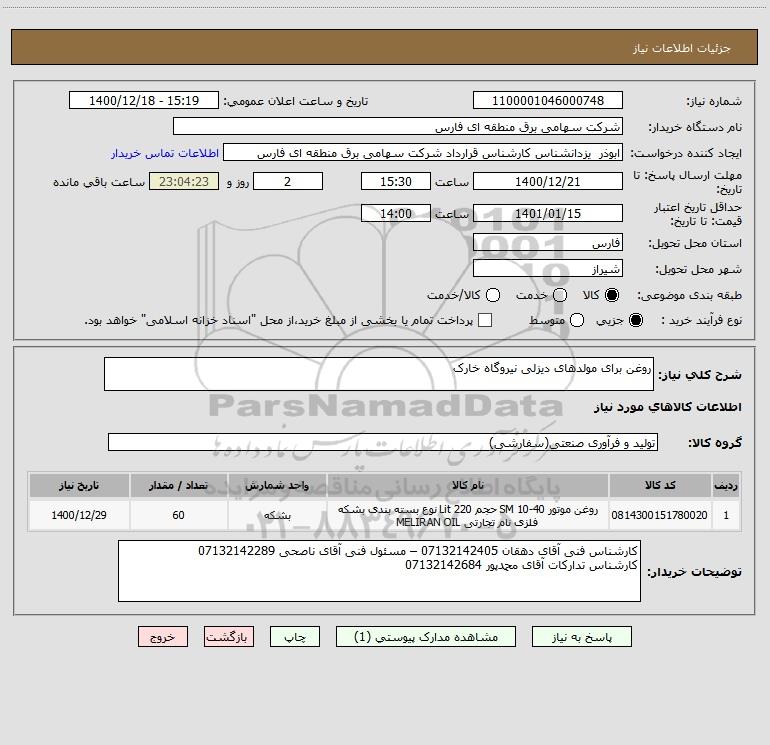
Task: Click the remaining time 23:04:23 field
Action: click(x=184, y=181)
